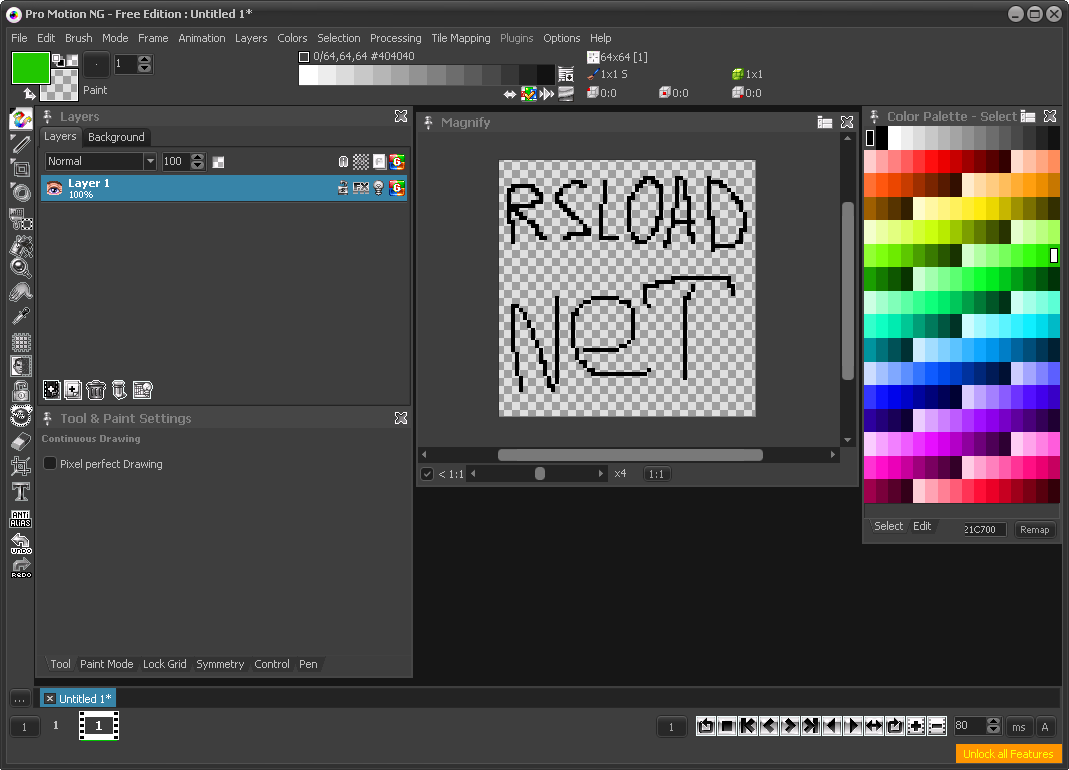This screenshot has height=770, width=1069.
Task: Increase layer opacity with stepper up arrow
Action: [198, 157]
